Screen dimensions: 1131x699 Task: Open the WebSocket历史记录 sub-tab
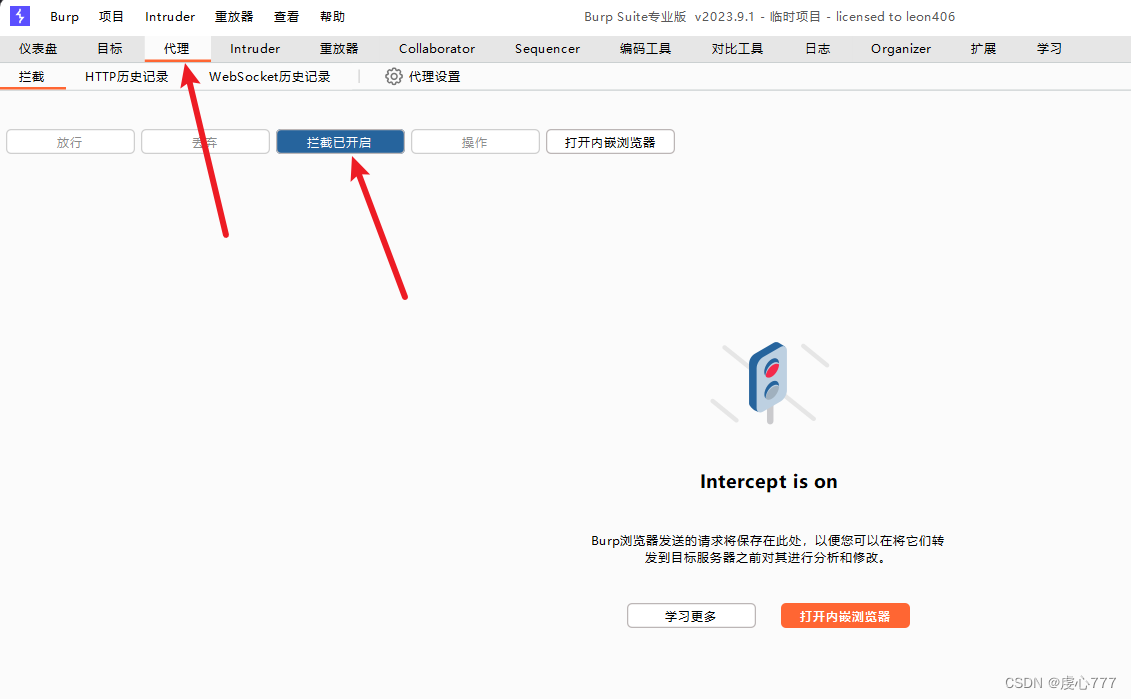[268, 76]
